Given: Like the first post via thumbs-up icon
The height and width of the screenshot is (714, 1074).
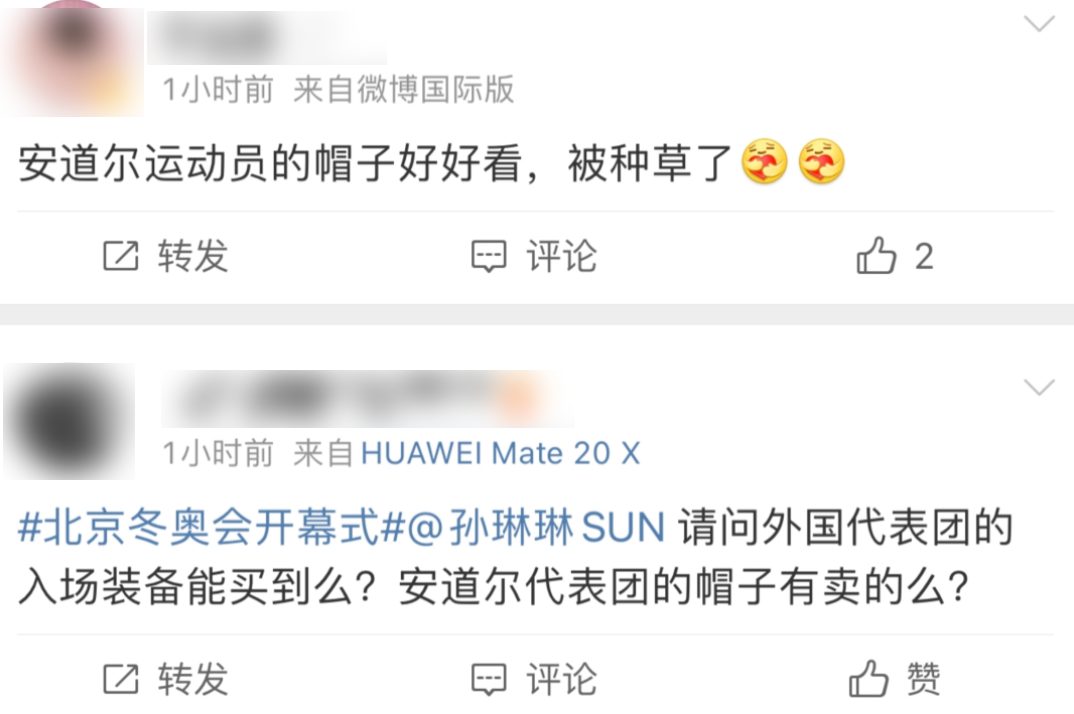Looking at the screenshot, I should (x=876, y=255).
